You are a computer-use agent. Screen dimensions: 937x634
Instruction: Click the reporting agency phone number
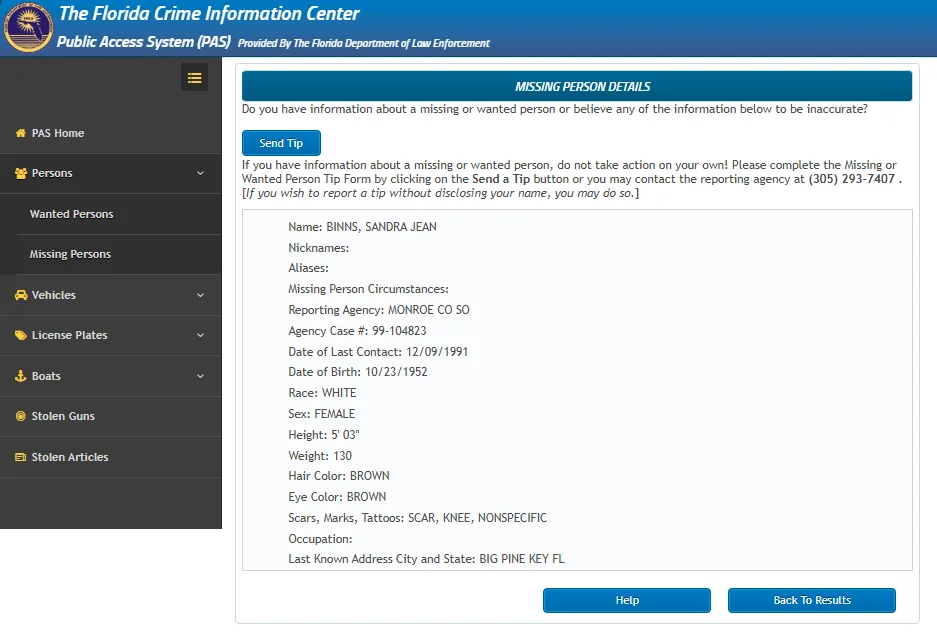pos(852,179)
